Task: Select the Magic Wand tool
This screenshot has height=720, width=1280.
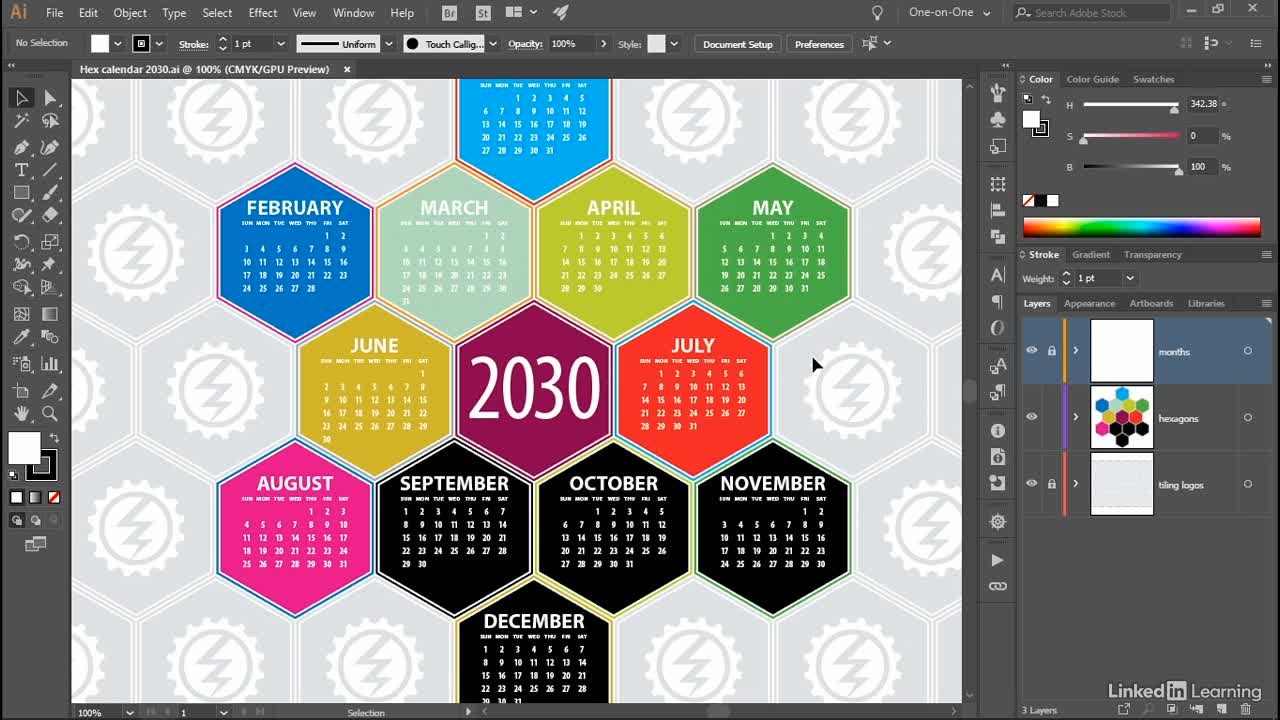Action: click(21, 121)
